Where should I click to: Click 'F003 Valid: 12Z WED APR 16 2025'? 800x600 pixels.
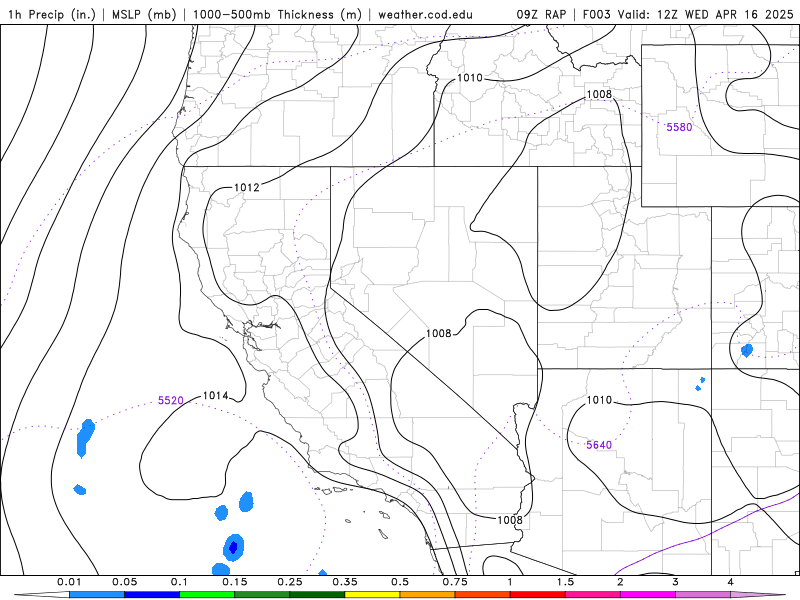coord(688,14)
